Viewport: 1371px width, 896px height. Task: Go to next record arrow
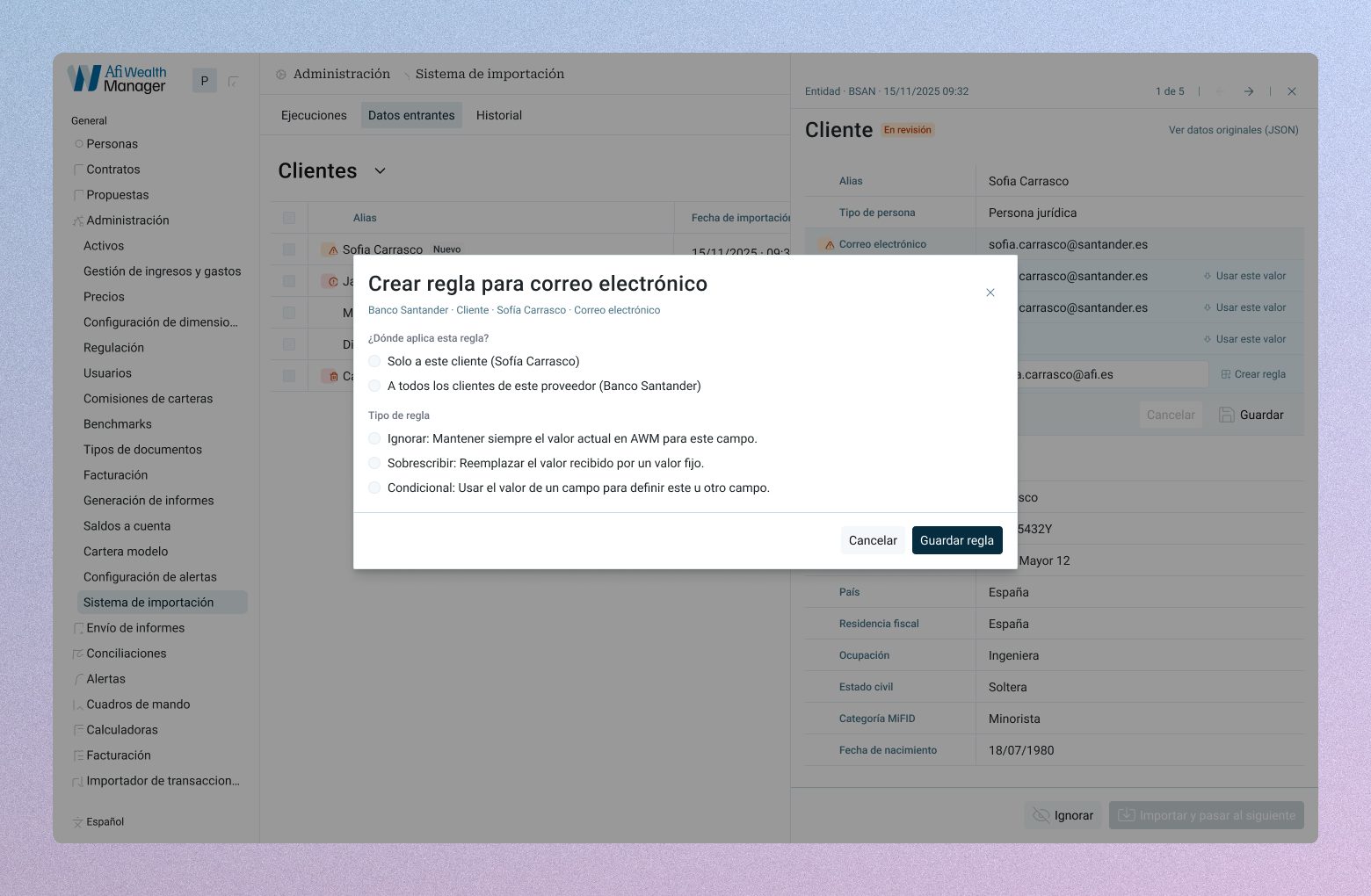[x=1248, y=91]
